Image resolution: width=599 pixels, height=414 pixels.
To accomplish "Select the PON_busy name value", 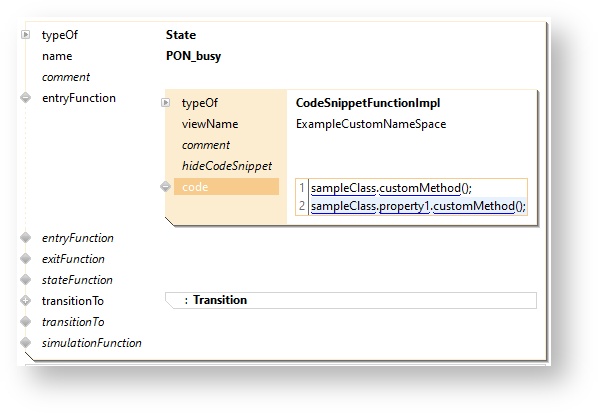I will click(x=193, y=56).
